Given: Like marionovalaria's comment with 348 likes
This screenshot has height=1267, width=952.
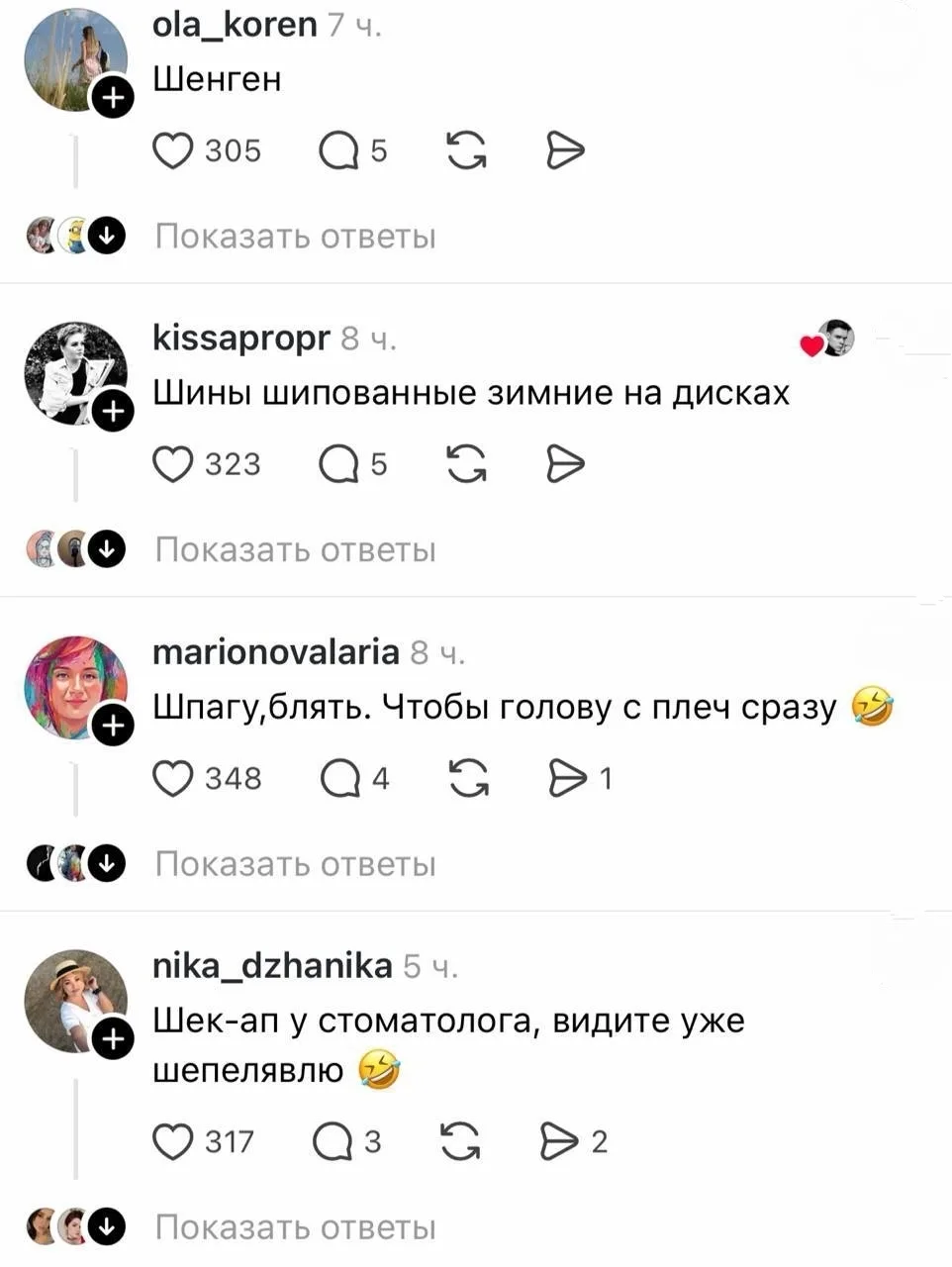Looking at the screenshot, I should 173,778.
